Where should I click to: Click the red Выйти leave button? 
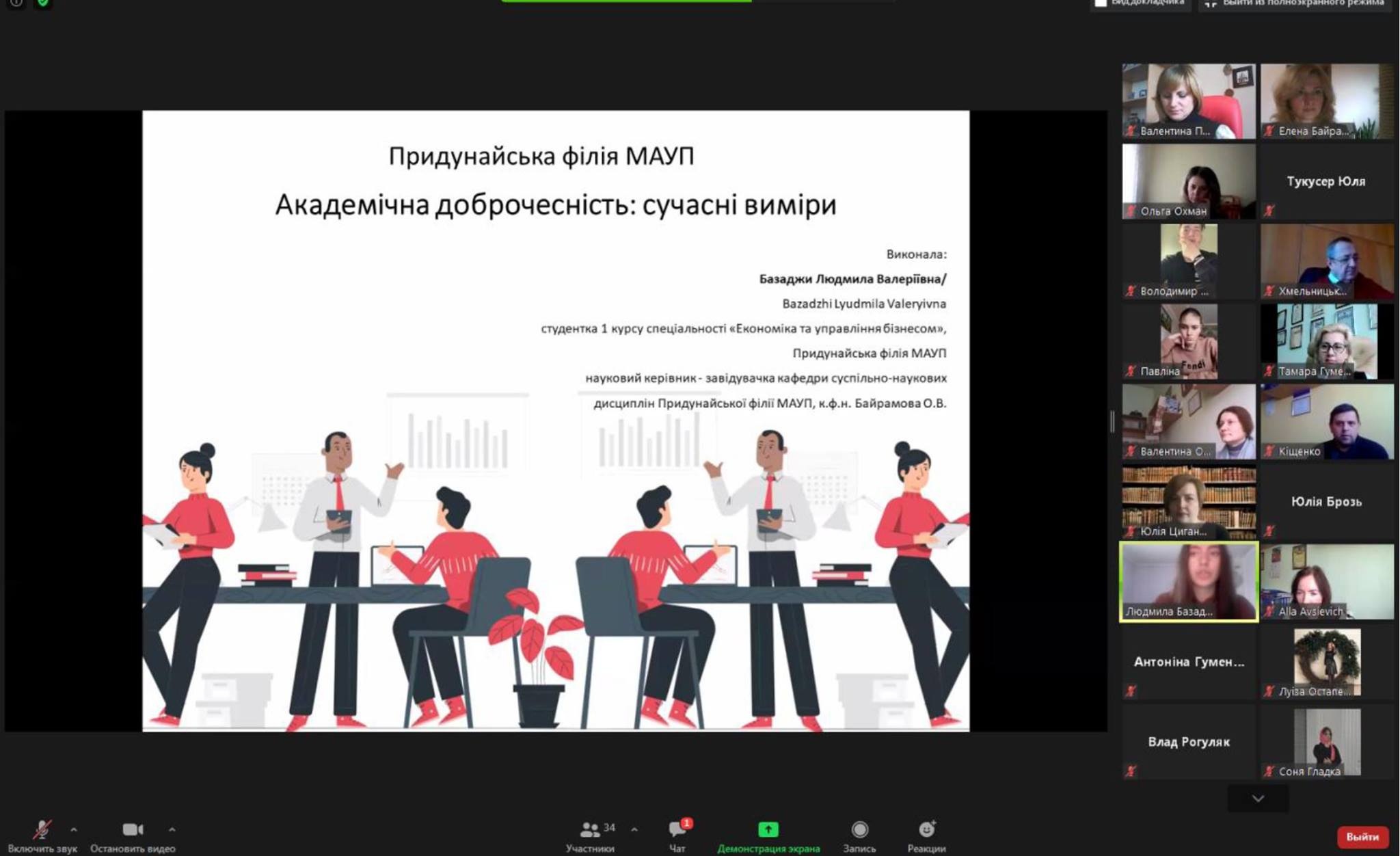(x=1362, y=837)
